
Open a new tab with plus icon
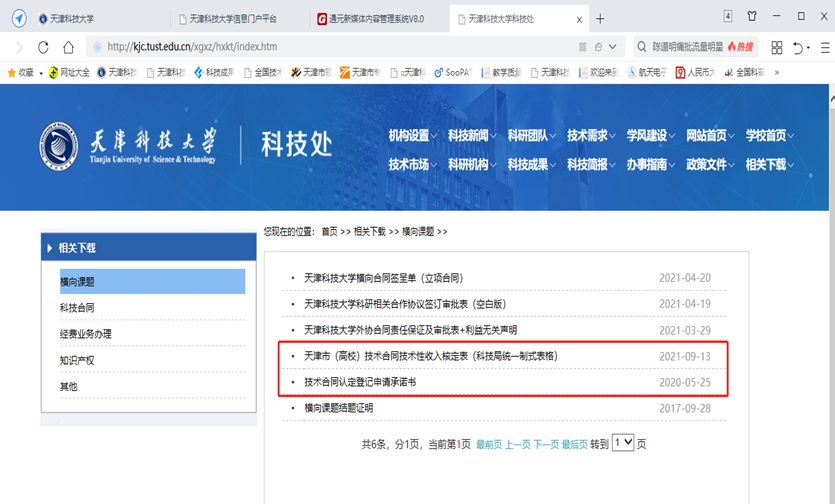(x=600, y=19)
